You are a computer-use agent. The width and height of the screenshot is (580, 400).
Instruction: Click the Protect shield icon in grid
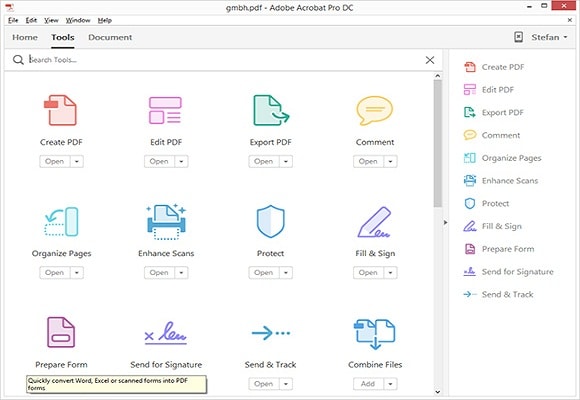pos(271,221)
